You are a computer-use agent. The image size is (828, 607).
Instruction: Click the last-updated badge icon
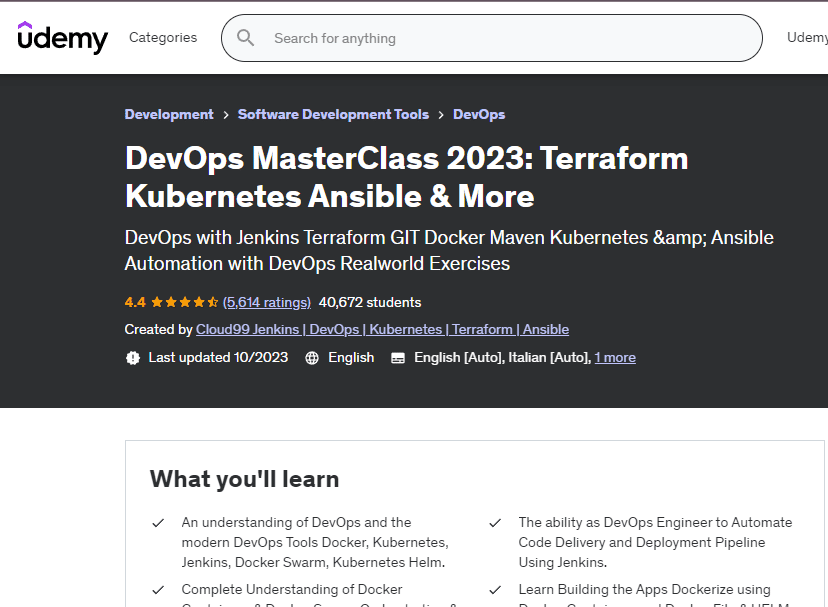[x=133, y=358]
